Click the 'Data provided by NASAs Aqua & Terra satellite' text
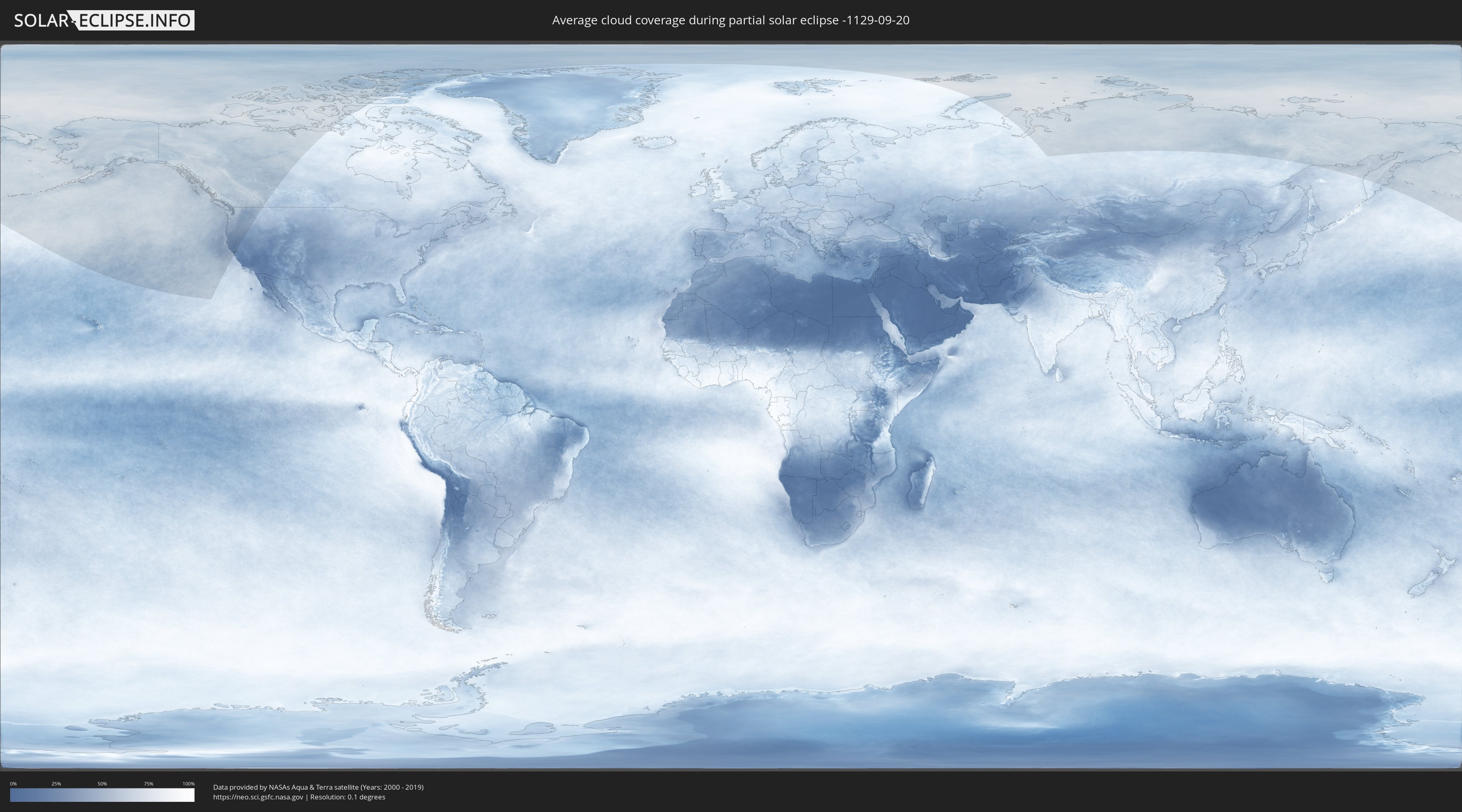Screen dimensions: 1462x812 tap(285, 787)
